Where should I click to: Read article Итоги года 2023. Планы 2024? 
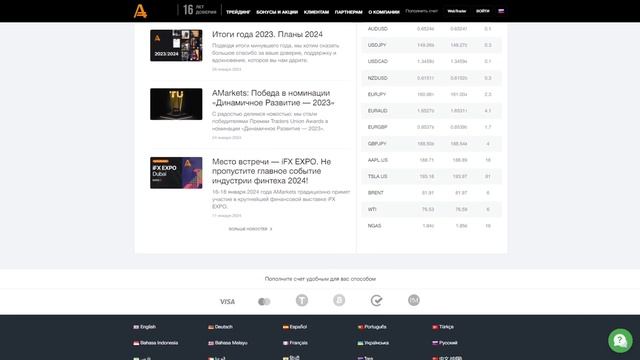(267, 34)
